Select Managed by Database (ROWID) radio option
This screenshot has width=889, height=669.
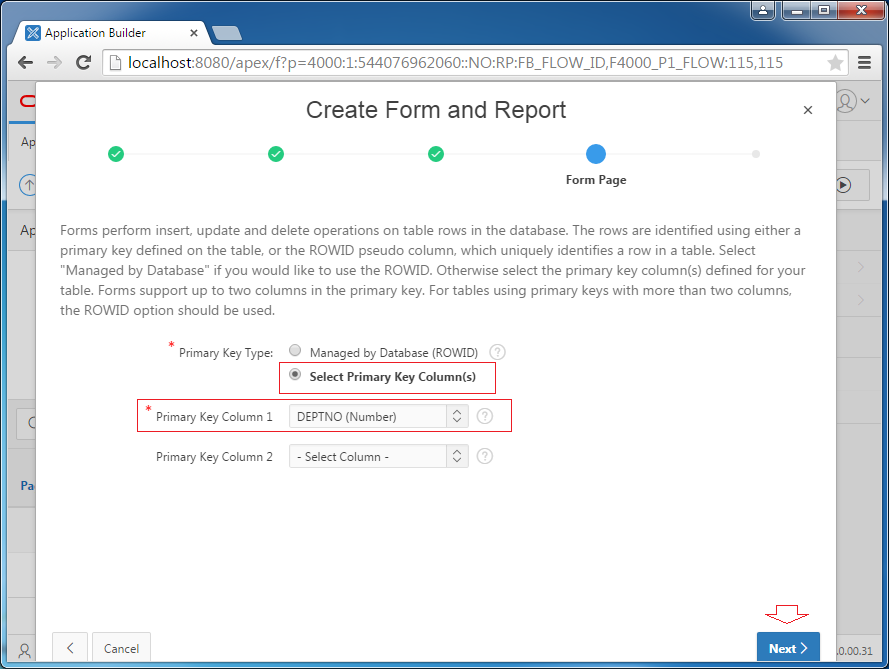click(x=295, y=350)
